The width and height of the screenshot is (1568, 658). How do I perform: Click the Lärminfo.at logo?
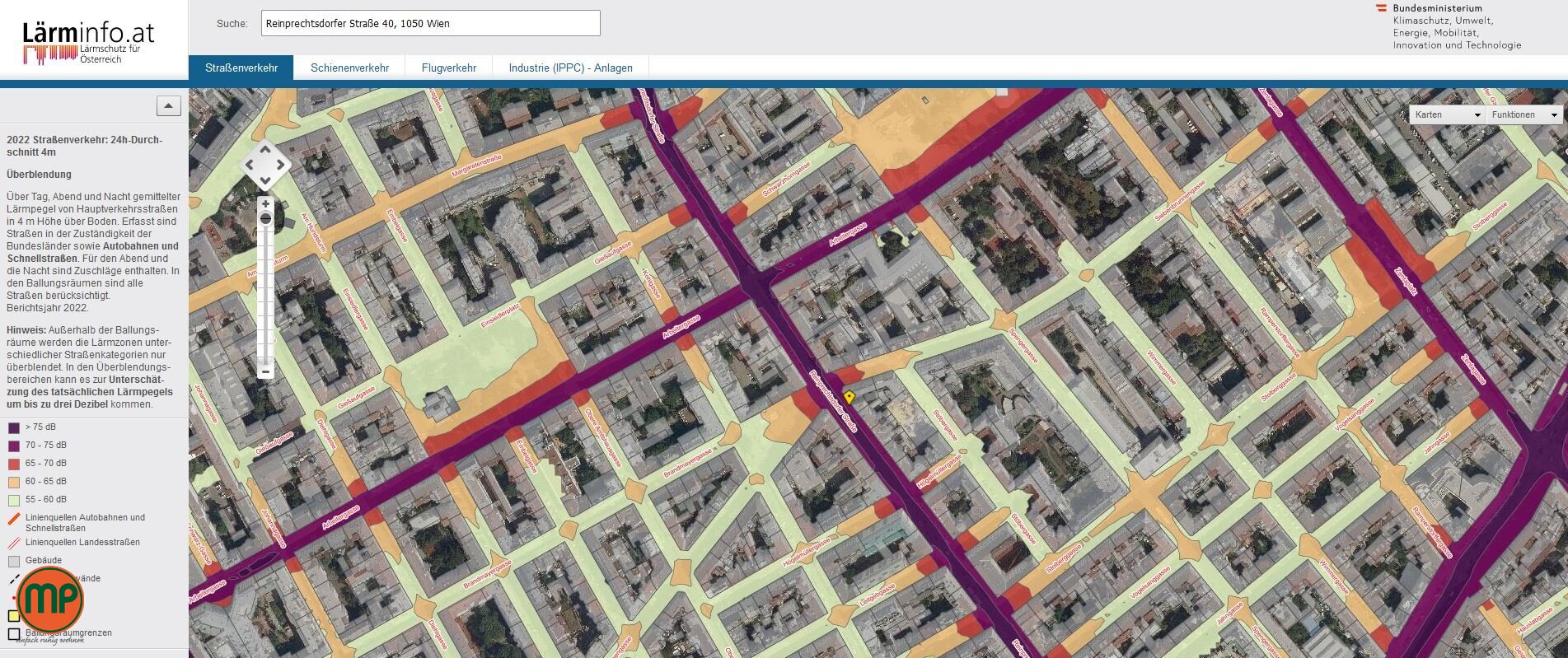[x=88, y=42]
